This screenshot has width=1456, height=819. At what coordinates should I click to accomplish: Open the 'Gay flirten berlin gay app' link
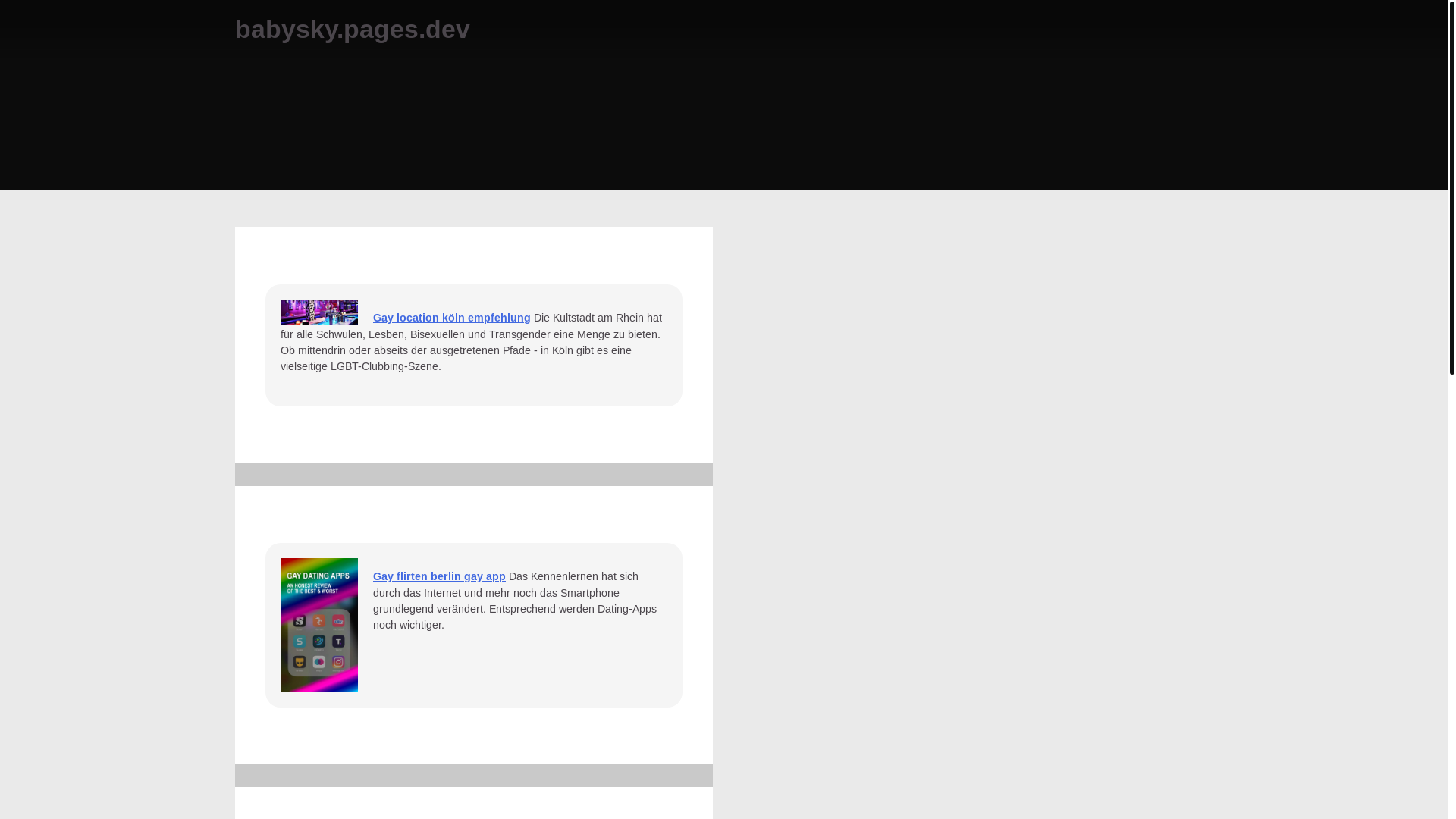click(x=439, y=576)
